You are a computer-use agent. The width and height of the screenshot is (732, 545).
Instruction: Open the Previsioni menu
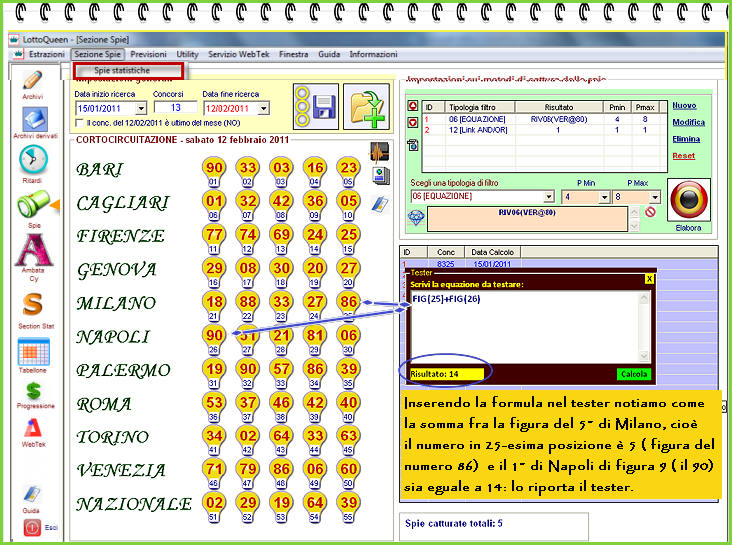148,54
